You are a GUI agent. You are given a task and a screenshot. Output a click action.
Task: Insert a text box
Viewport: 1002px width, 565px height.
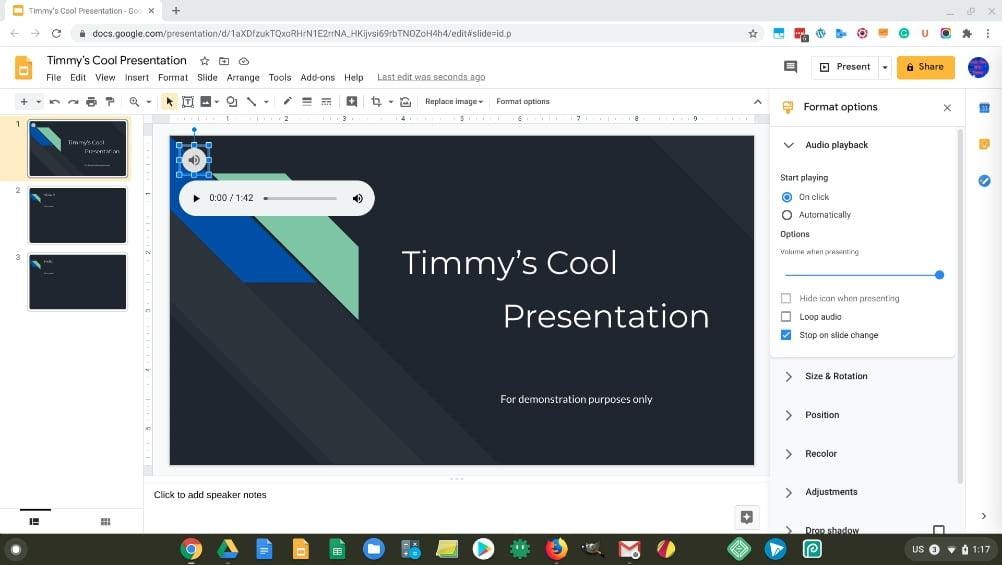(x=188, y=102)
